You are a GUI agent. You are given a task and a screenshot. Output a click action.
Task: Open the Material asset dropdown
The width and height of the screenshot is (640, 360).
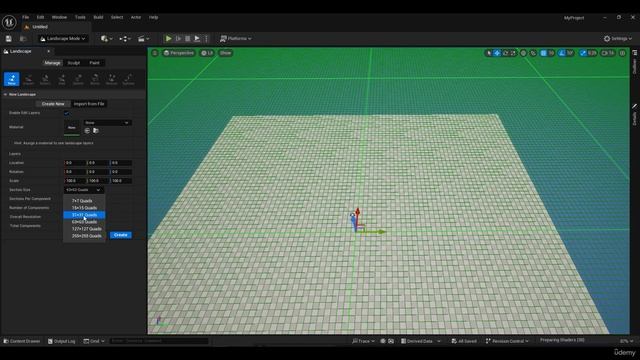(107, 122)
